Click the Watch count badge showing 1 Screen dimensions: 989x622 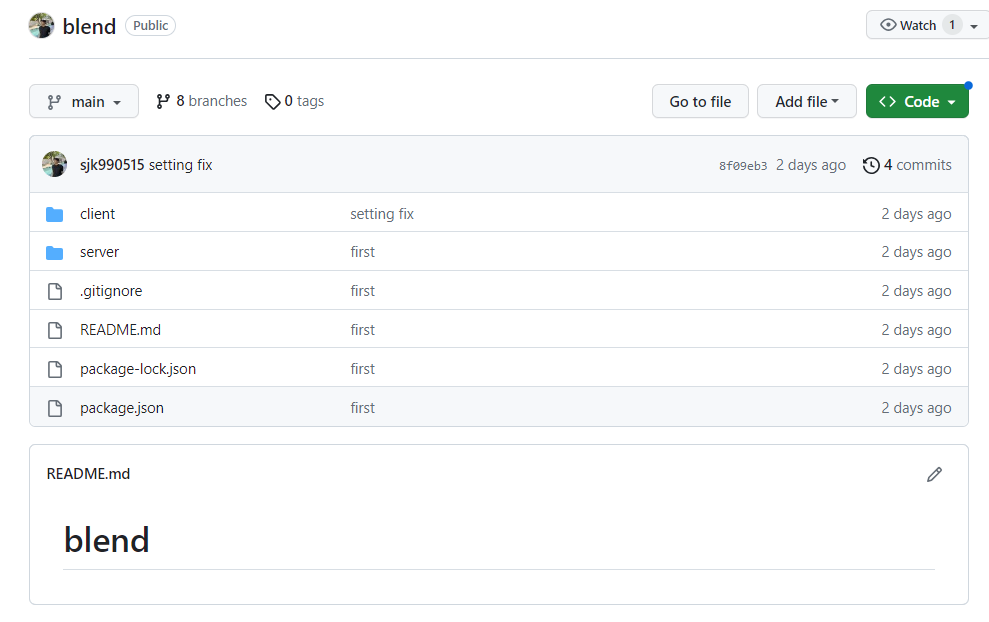tap(952, 25)
